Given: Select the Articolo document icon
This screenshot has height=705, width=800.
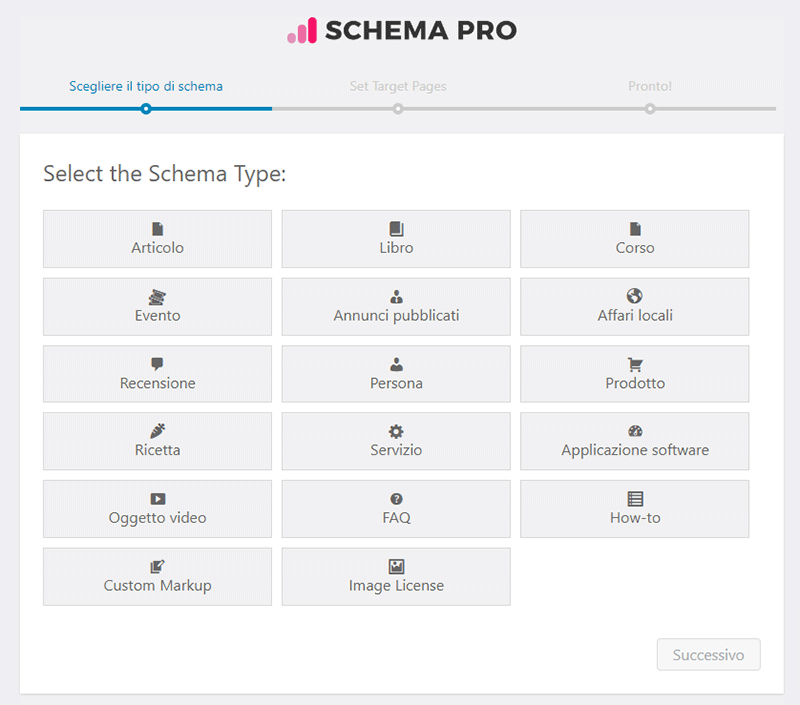Looking at the screenshot, I should coord(158,229).
